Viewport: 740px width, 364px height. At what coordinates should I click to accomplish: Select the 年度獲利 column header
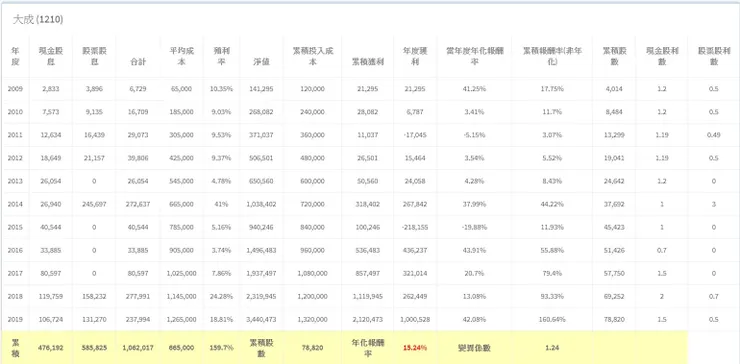pos(414,57)
